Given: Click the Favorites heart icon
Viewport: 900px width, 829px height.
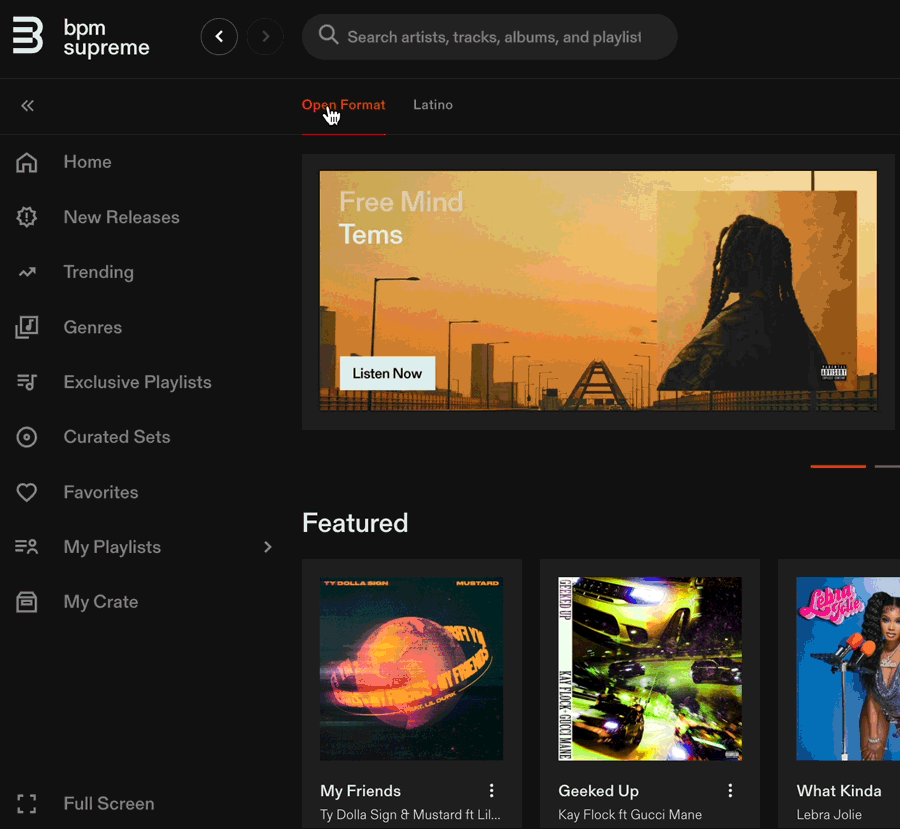Looking at the screenshot, I should click(26, 492).
